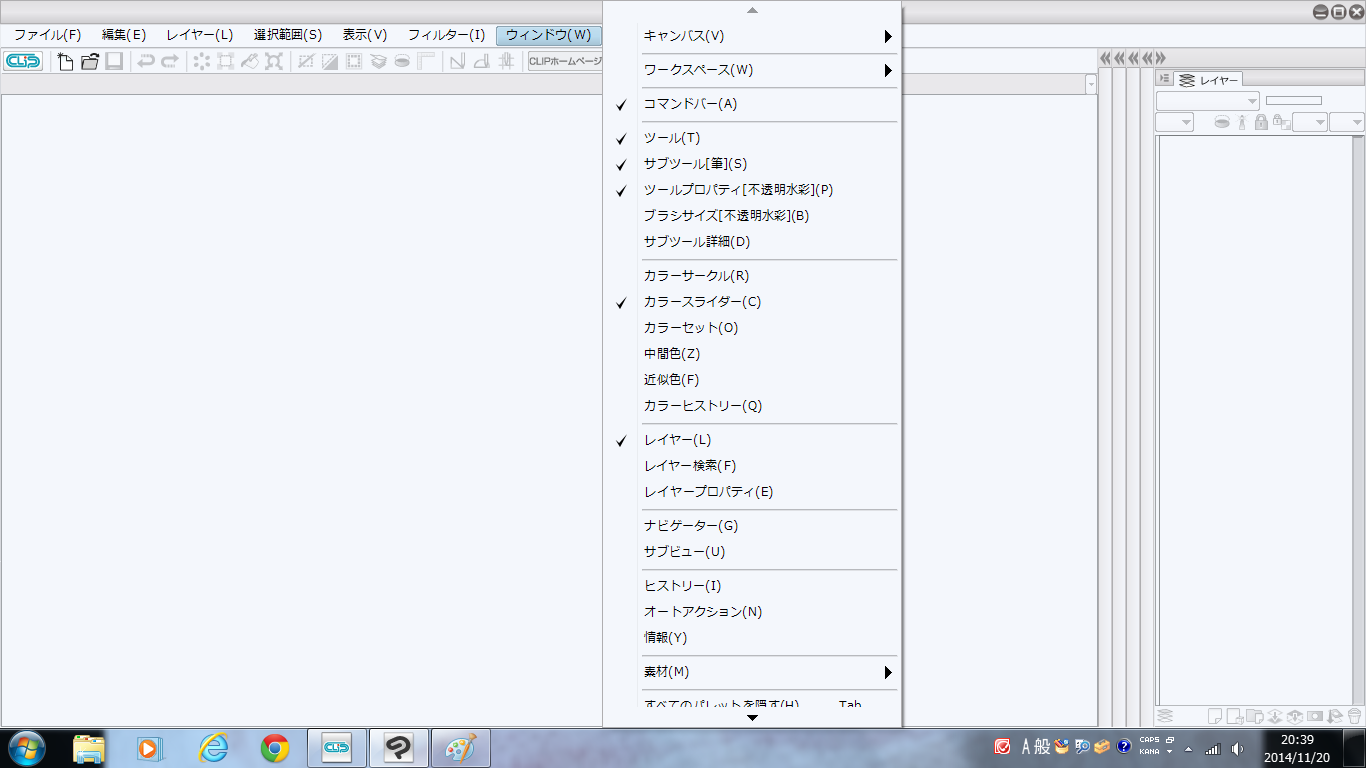Open Chrome from the taskbar
This screenshot has width=1366, height=768.
click(x=275, y=747)
